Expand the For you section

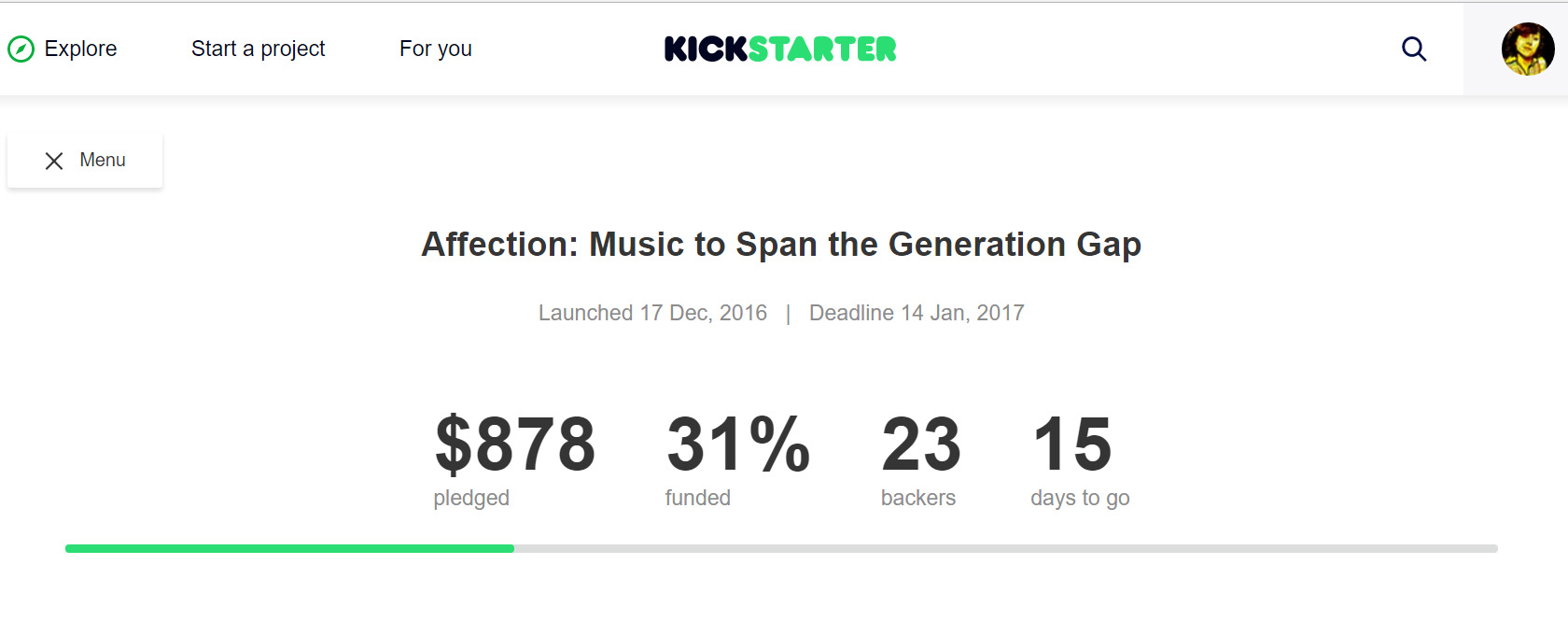point(435,49)
